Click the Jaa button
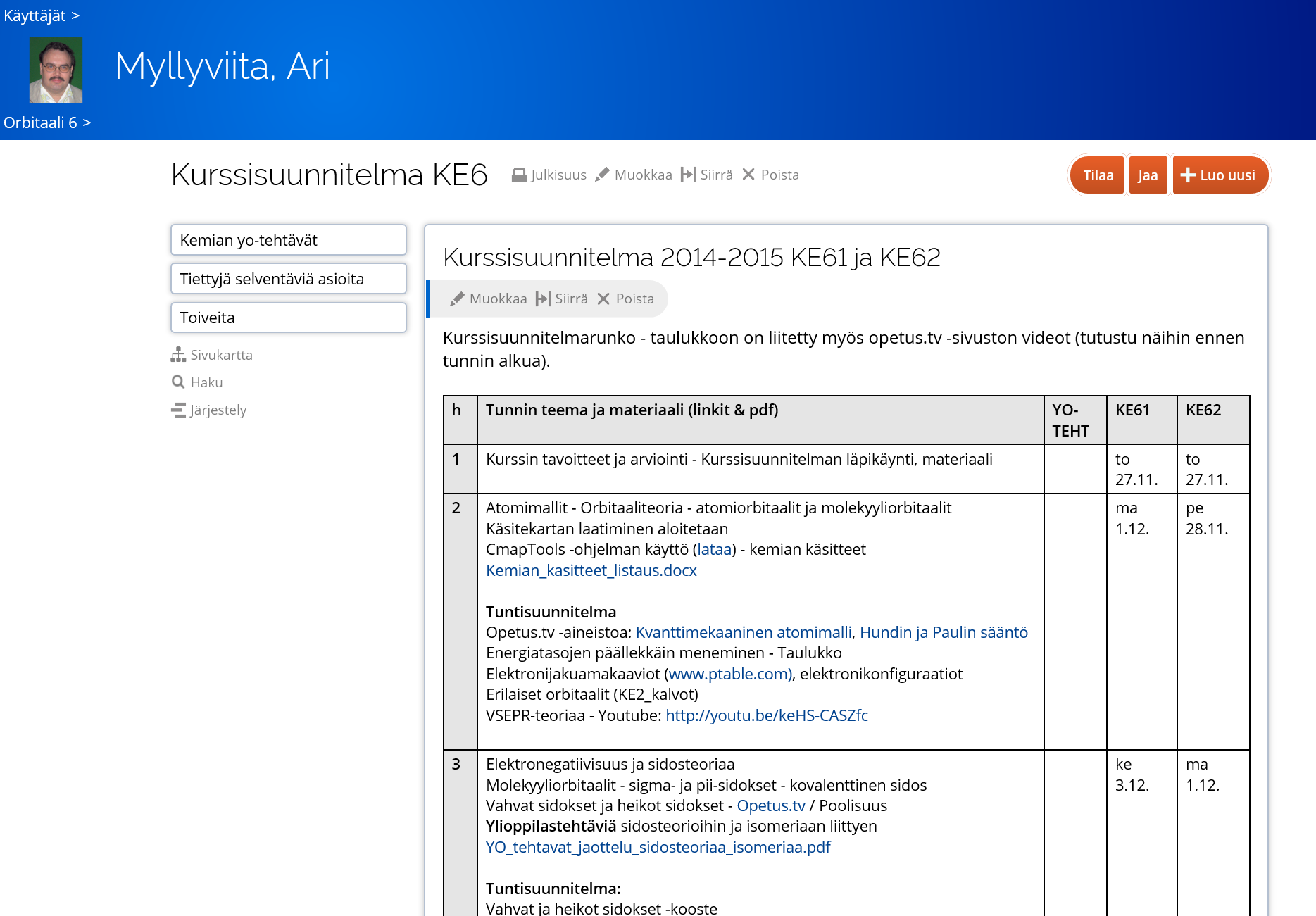Screen dimensions: 1316x916 pos(1148,175)
